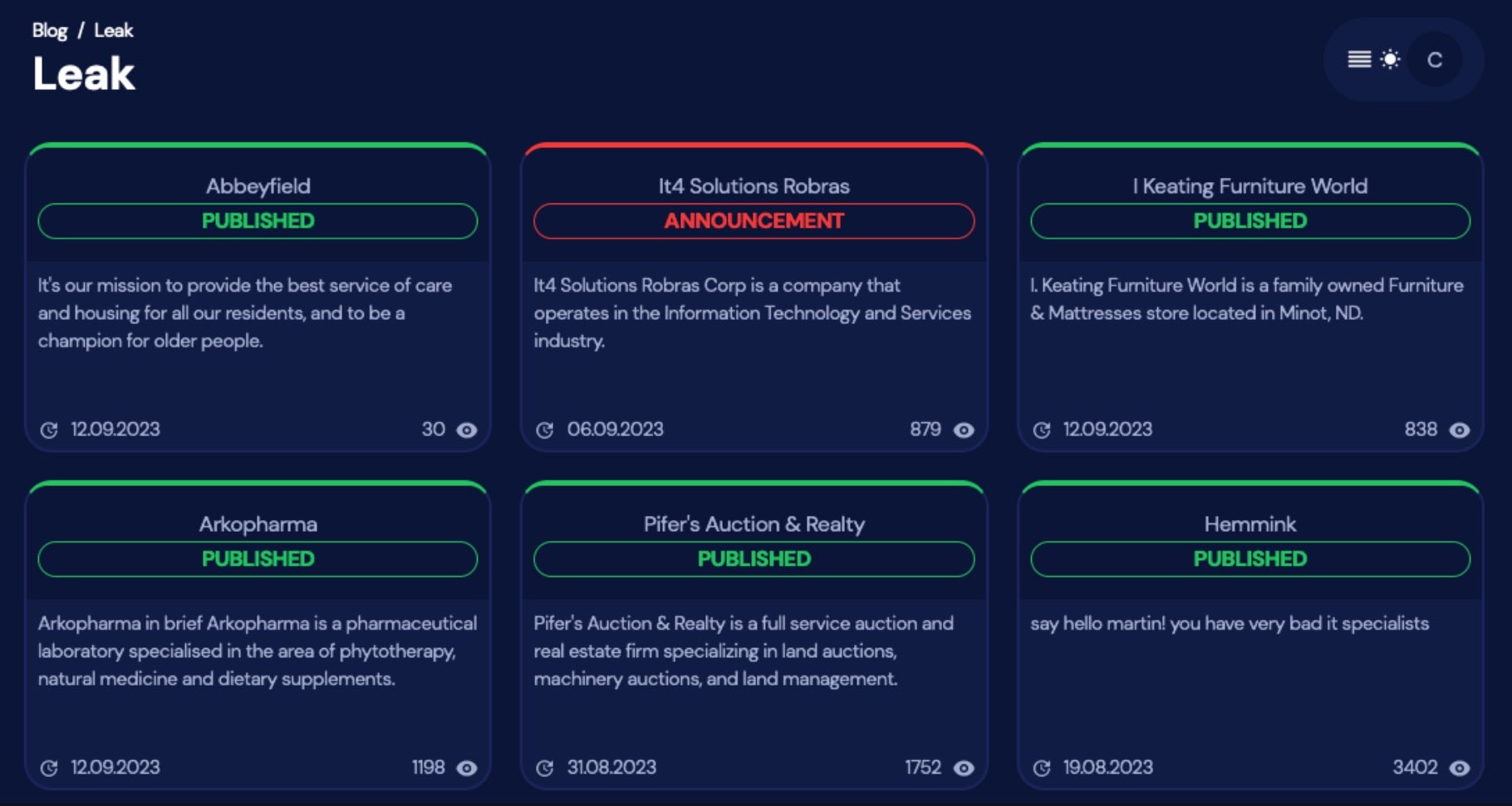Open the It4 Solutions Robras title

click(x=754, y=186)
